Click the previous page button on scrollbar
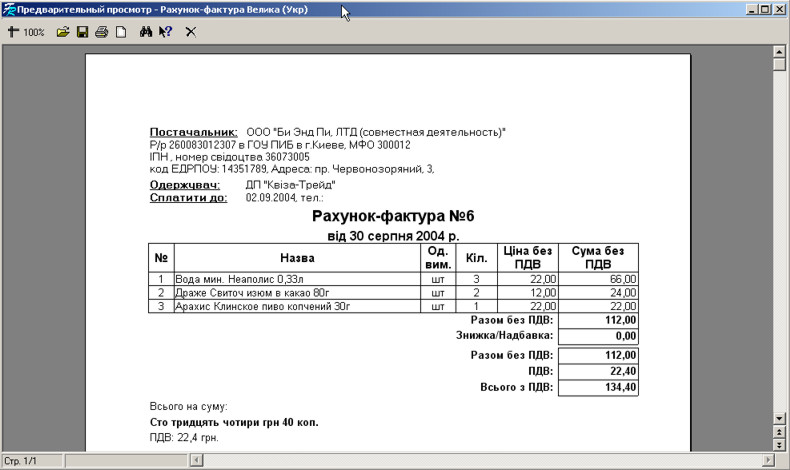790x470 pixels. [x=780, y=431]
